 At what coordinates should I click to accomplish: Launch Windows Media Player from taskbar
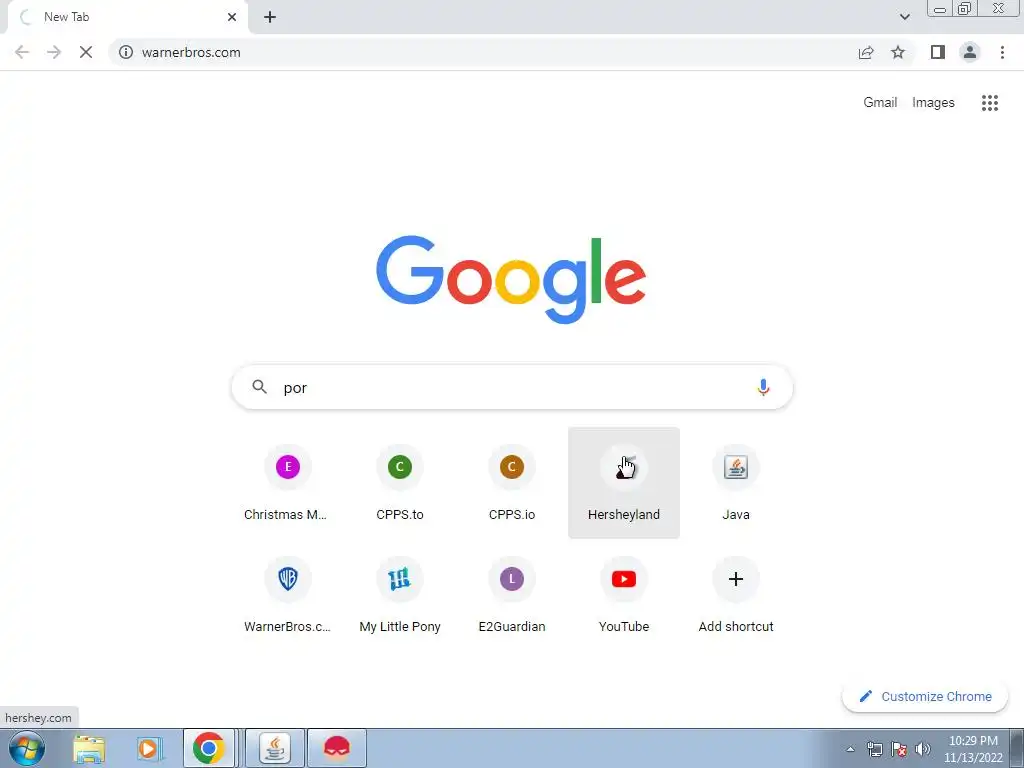[148, 748]
